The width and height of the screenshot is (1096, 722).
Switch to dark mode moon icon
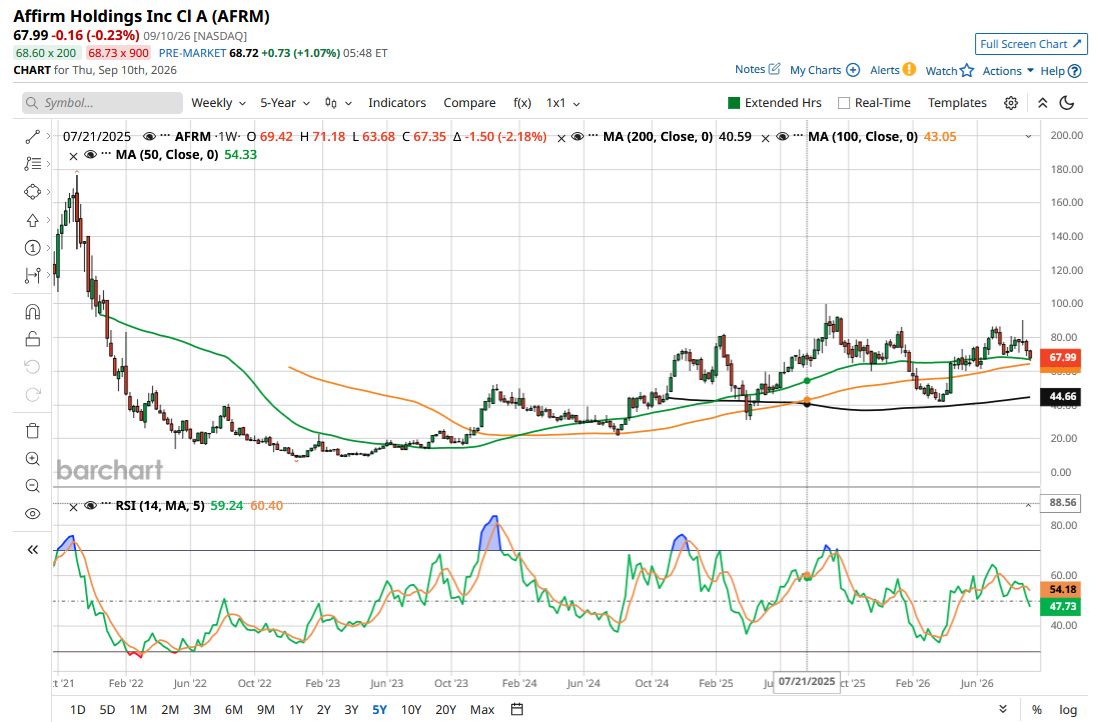(1067, 103)
